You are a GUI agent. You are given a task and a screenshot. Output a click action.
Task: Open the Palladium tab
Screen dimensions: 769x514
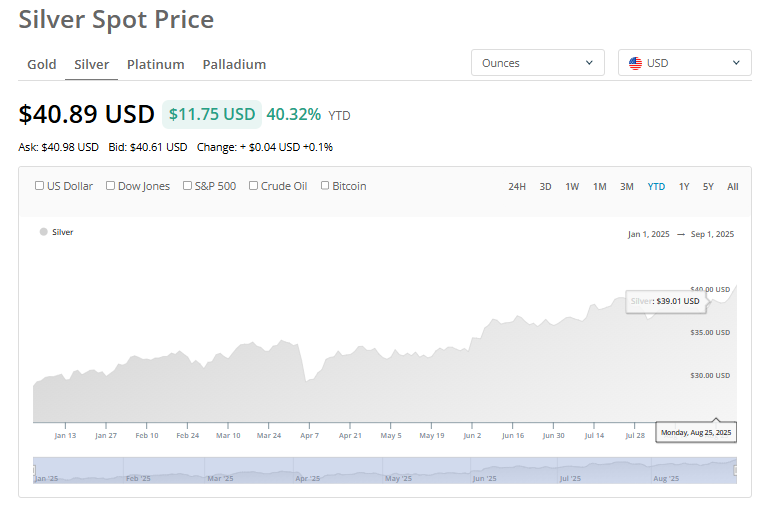tap(234, 65)
